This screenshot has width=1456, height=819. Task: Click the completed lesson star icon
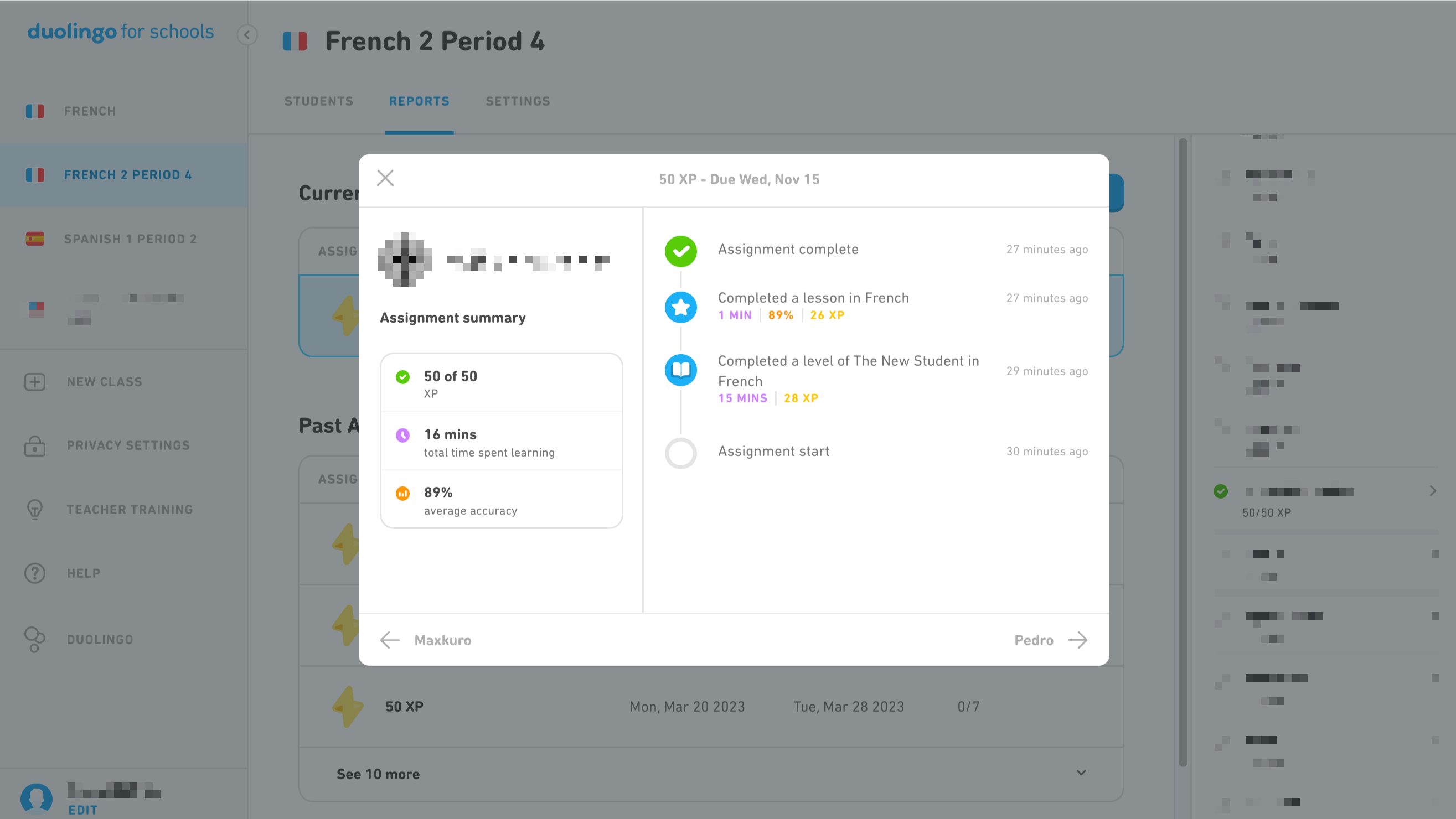click(x=681, y=307)
